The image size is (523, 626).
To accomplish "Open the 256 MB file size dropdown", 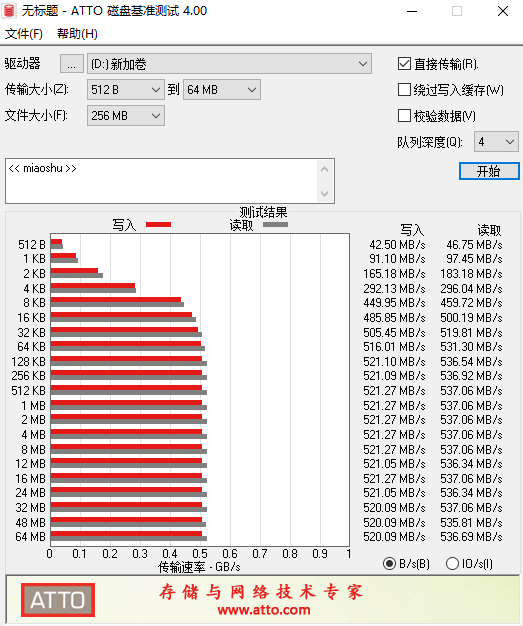I will [x=126, y=116].
